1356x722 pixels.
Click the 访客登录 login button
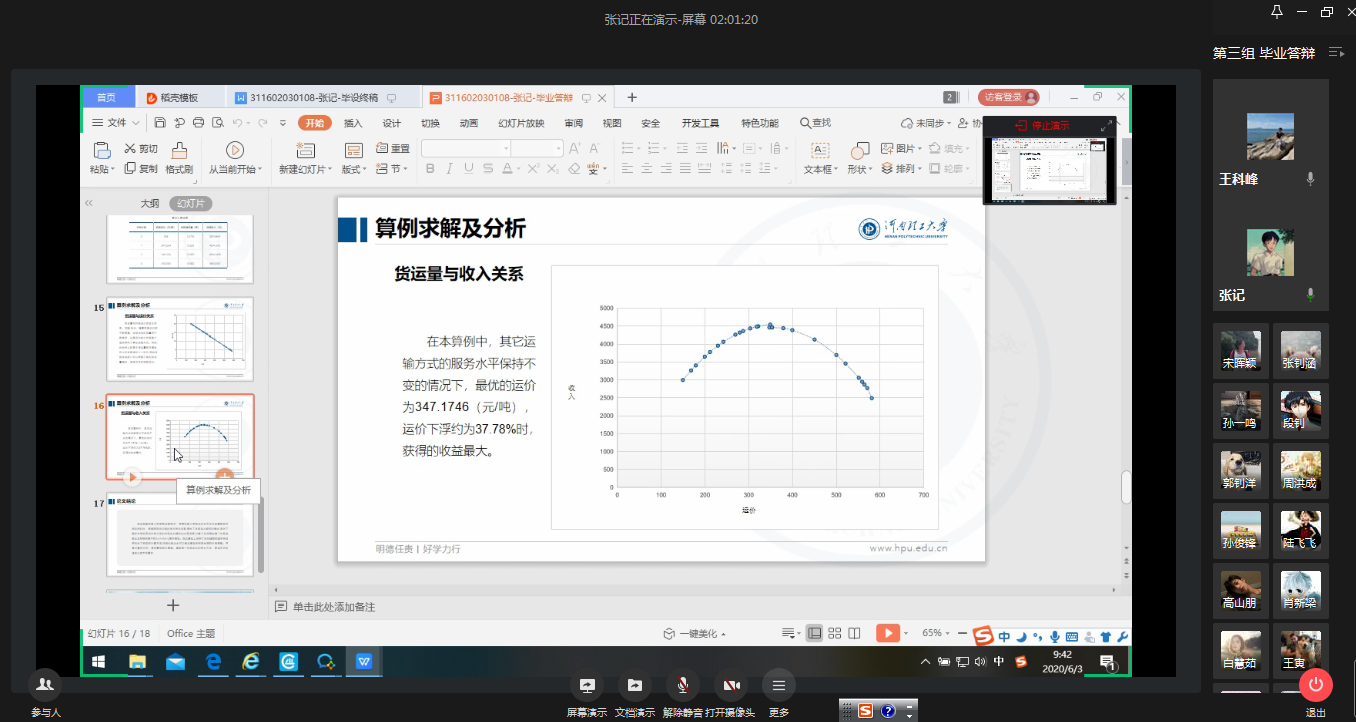1008,97
